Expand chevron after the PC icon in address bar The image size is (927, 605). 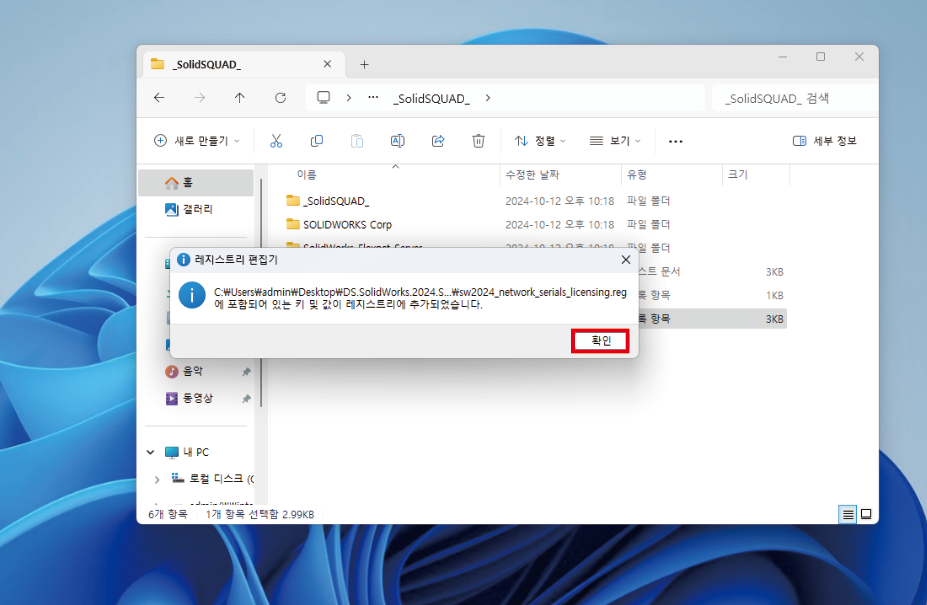click(349, 98)
